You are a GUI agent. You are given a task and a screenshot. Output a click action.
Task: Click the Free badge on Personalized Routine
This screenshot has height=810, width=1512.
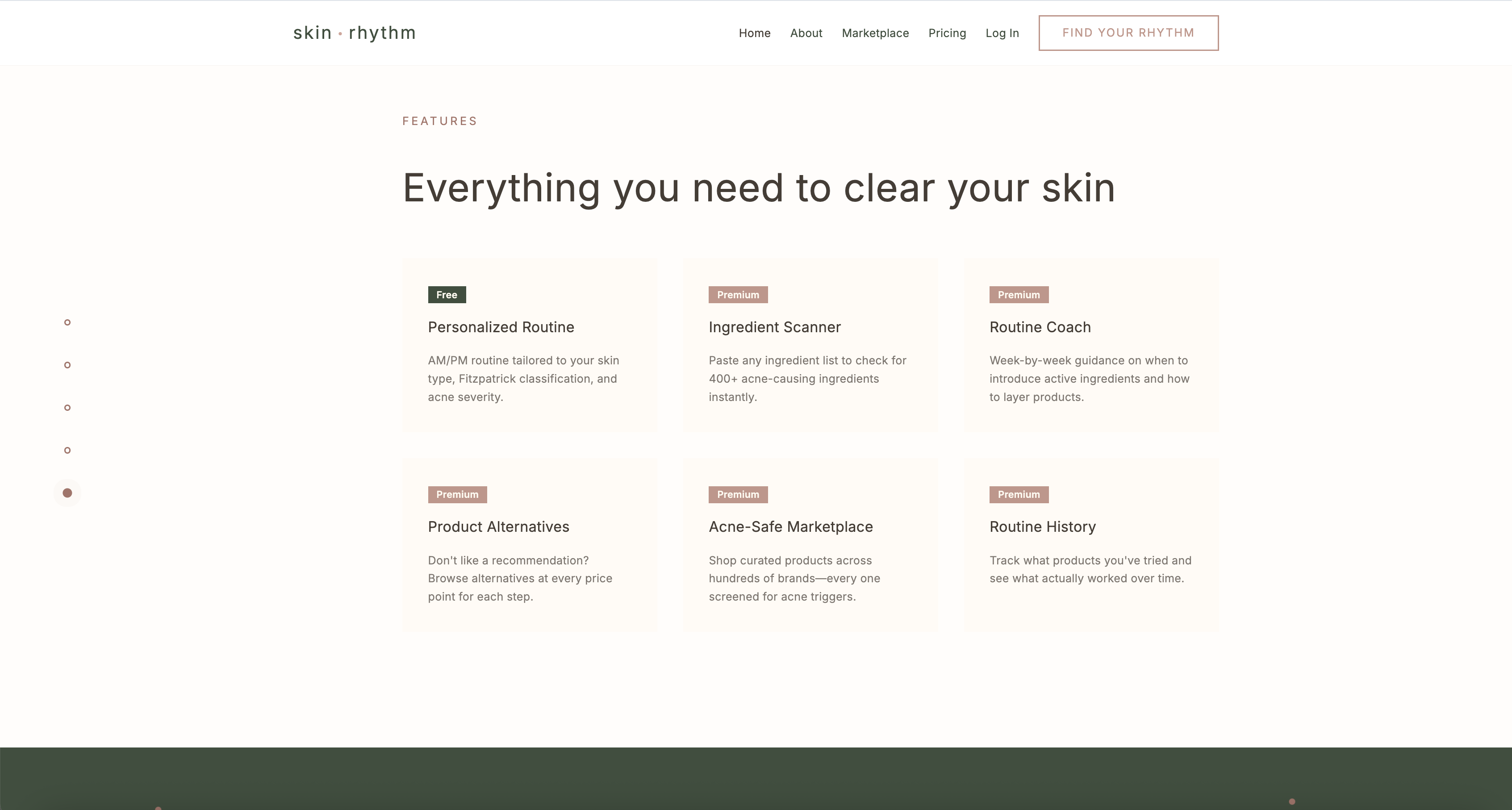[x=447, y=294]
